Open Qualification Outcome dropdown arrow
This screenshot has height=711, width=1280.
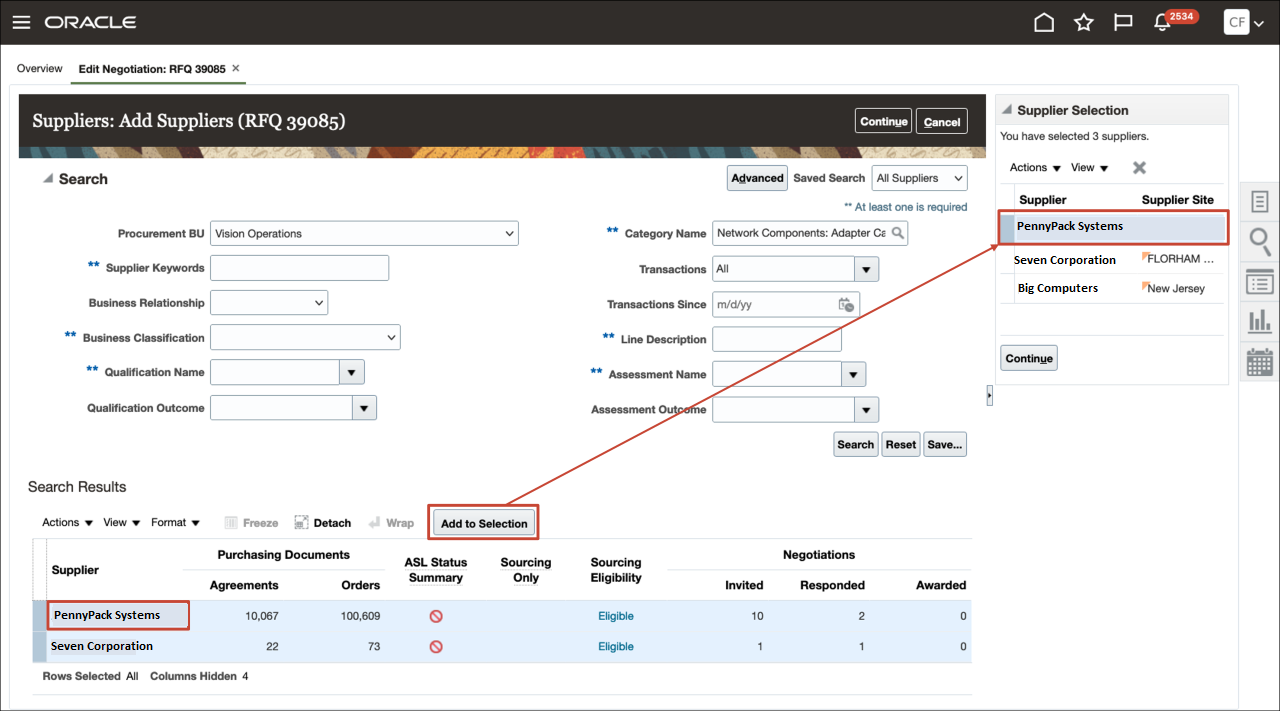coord(364,408)
